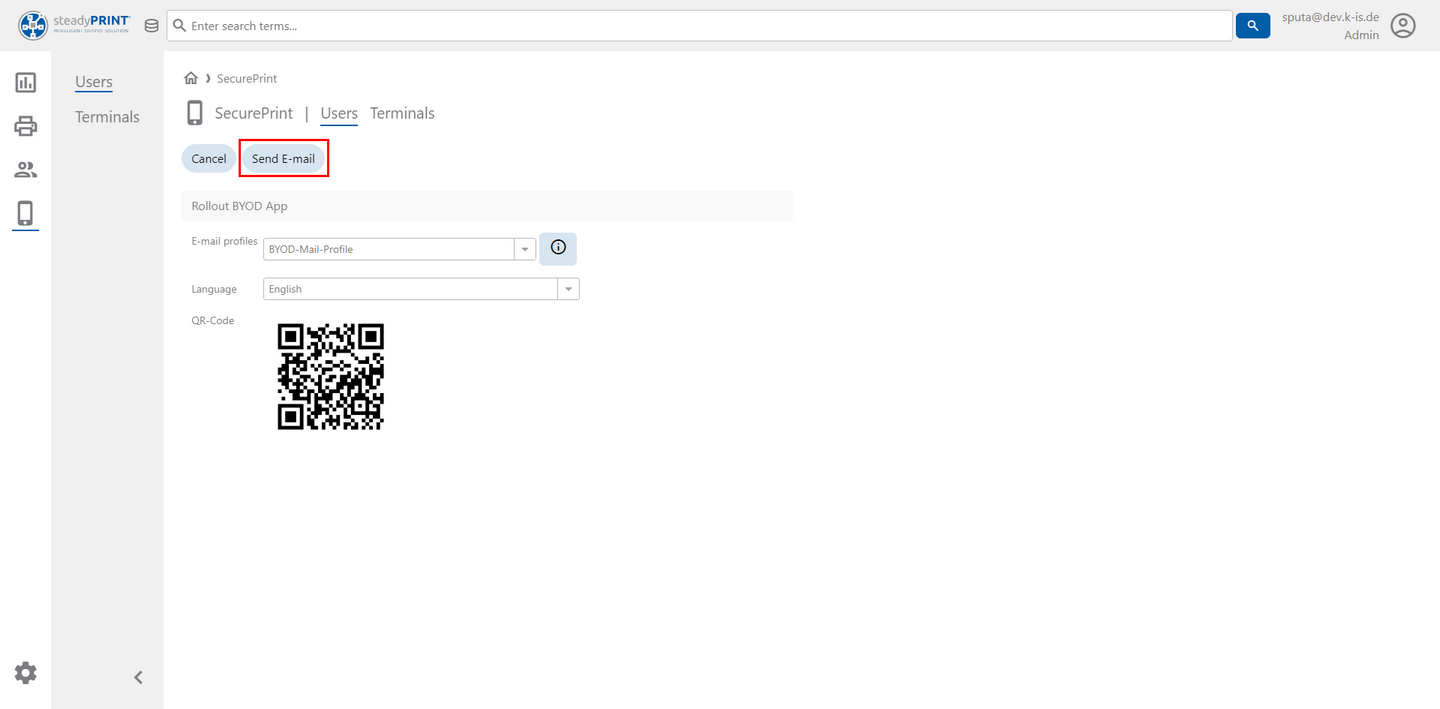This screenshot has height=709, width=1440.
Task: Select Terminals in the side panel
Action: click(107, 117)
